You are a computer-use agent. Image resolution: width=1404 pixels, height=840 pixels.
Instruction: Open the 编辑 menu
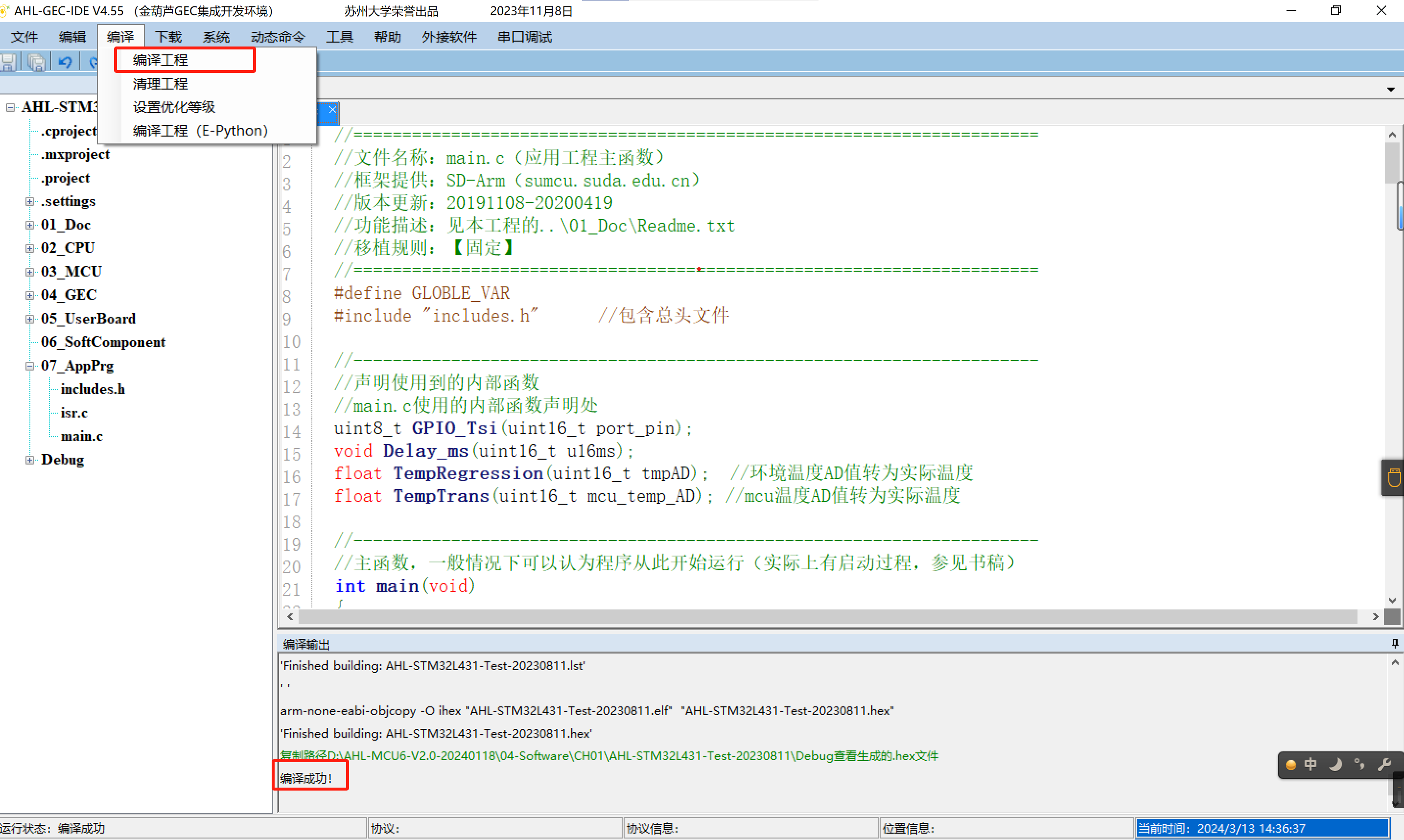pos(72,37)
